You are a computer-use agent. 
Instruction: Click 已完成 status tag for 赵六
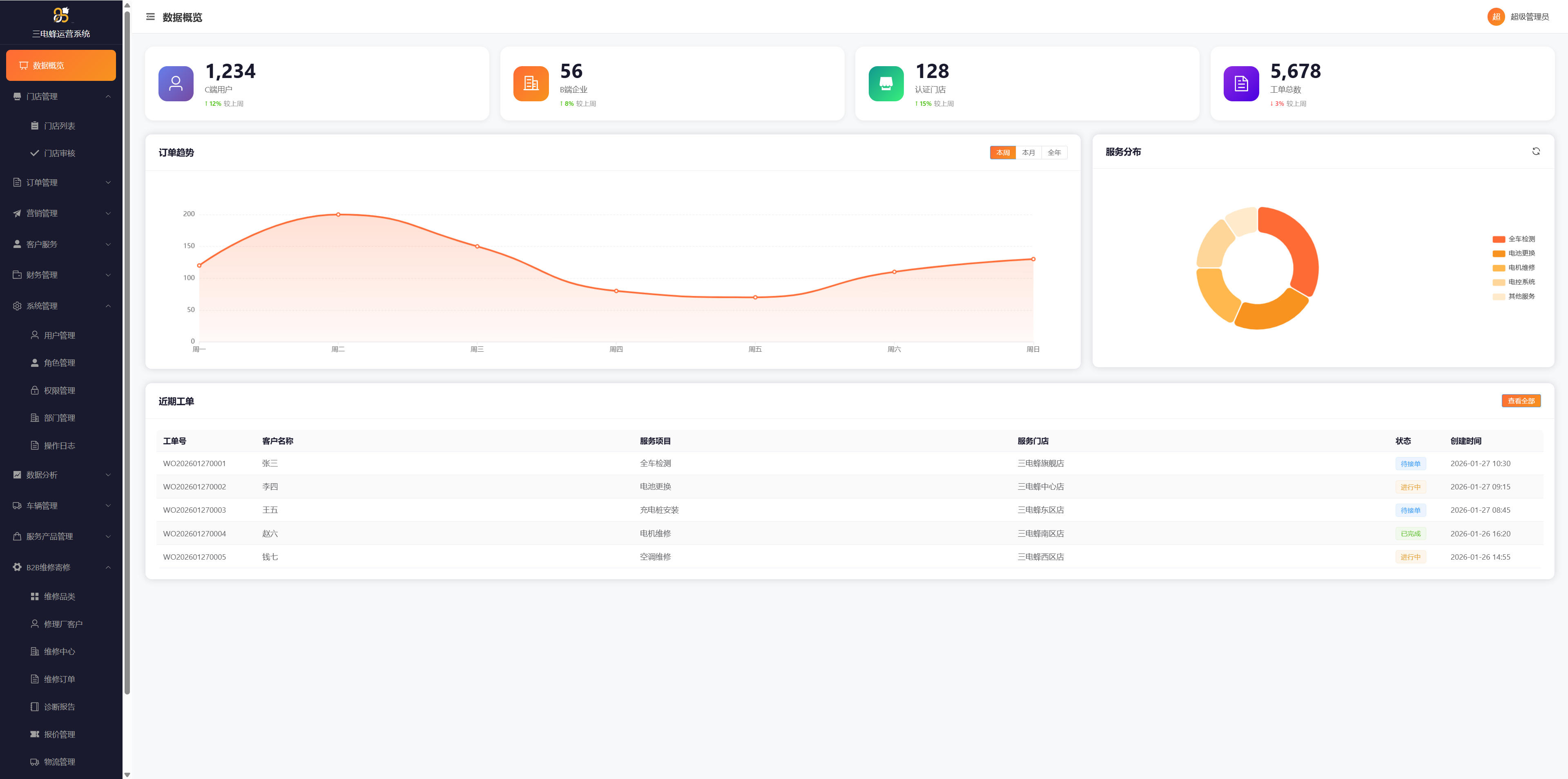tap(1410, 534)
